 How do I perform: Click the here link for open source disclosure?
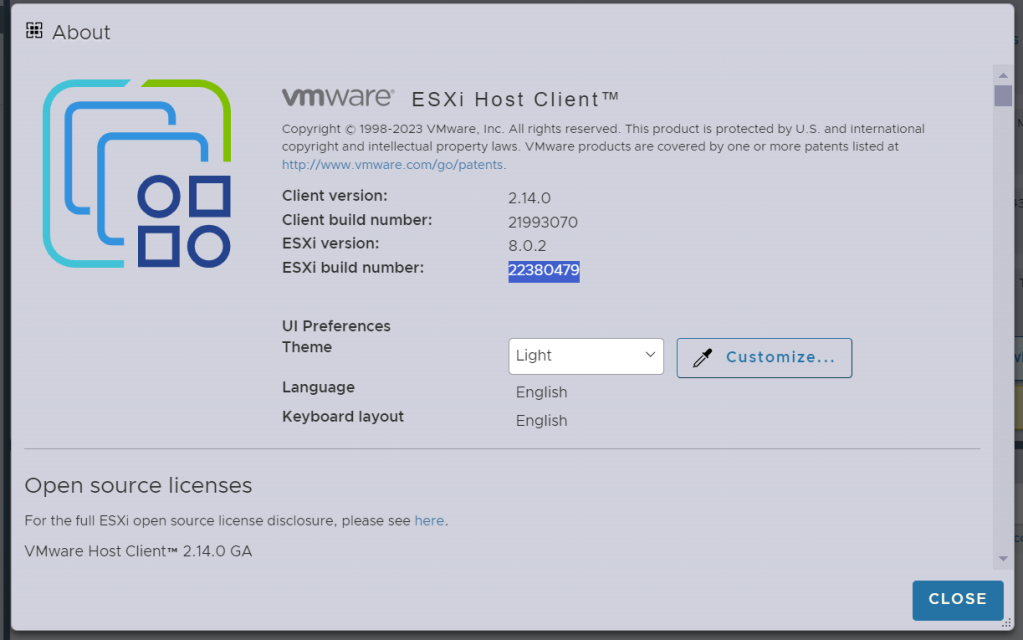[x=429, y=520]
